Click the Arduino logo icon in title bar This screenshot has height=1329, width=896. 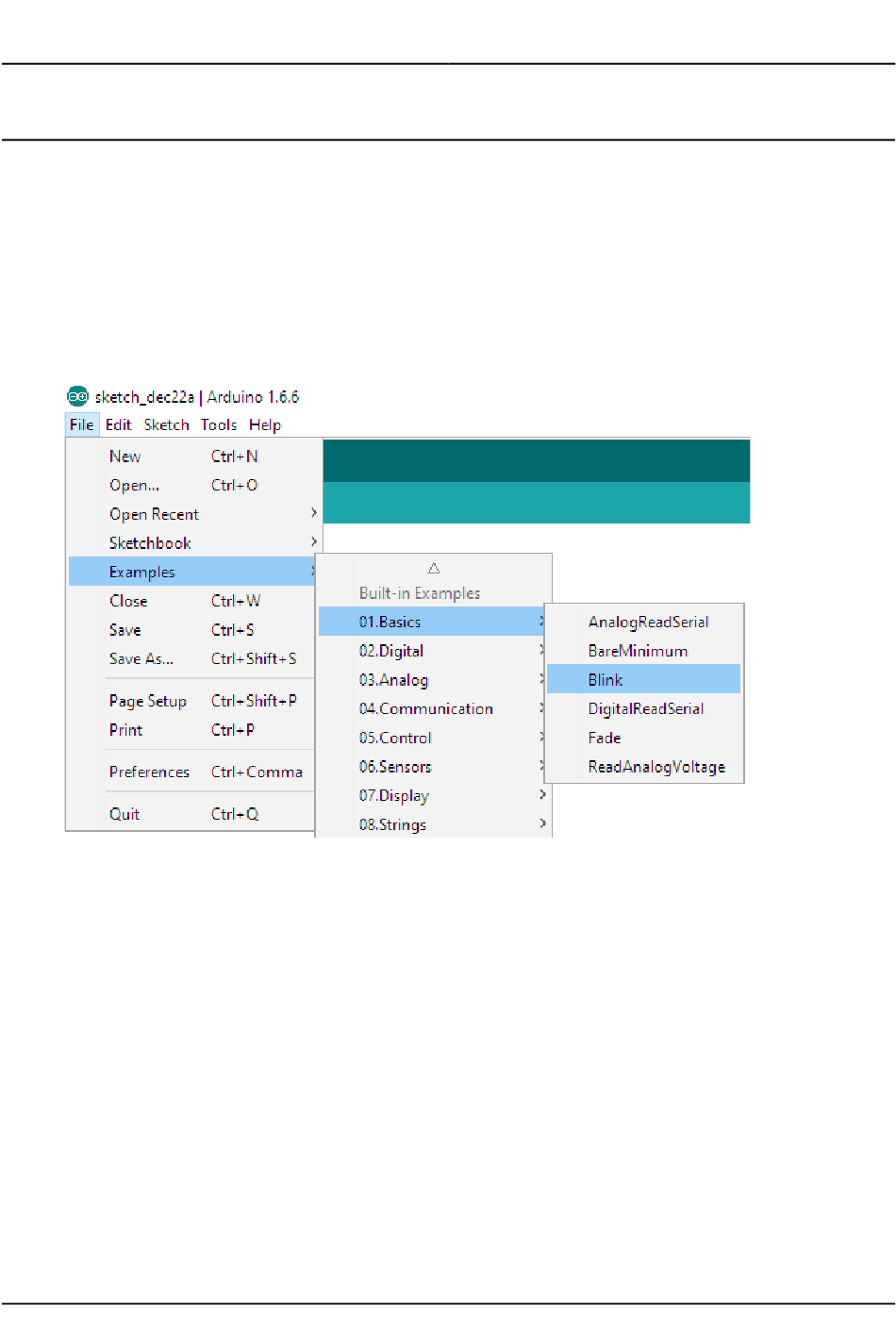click(77, 396)
